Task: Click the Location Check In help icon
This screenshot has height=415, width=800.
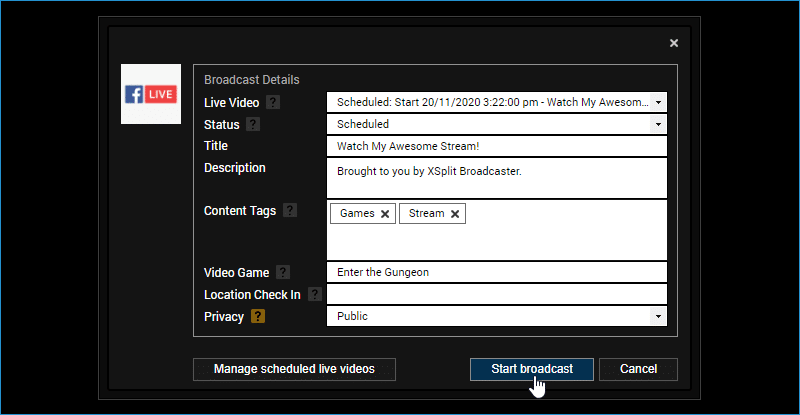Action: [315, 295]
